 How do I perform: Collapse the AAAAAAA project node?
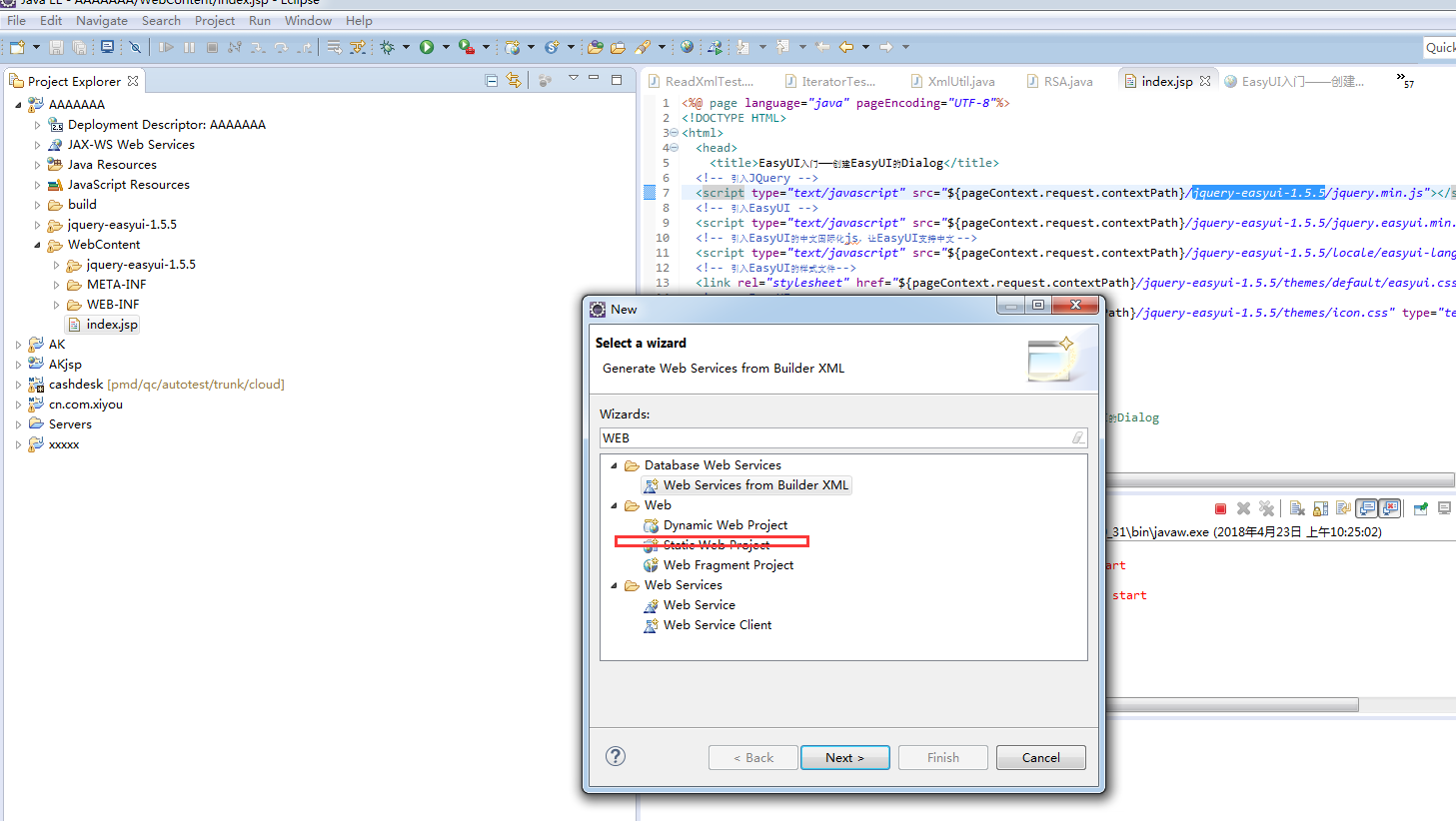pos(18,105)
